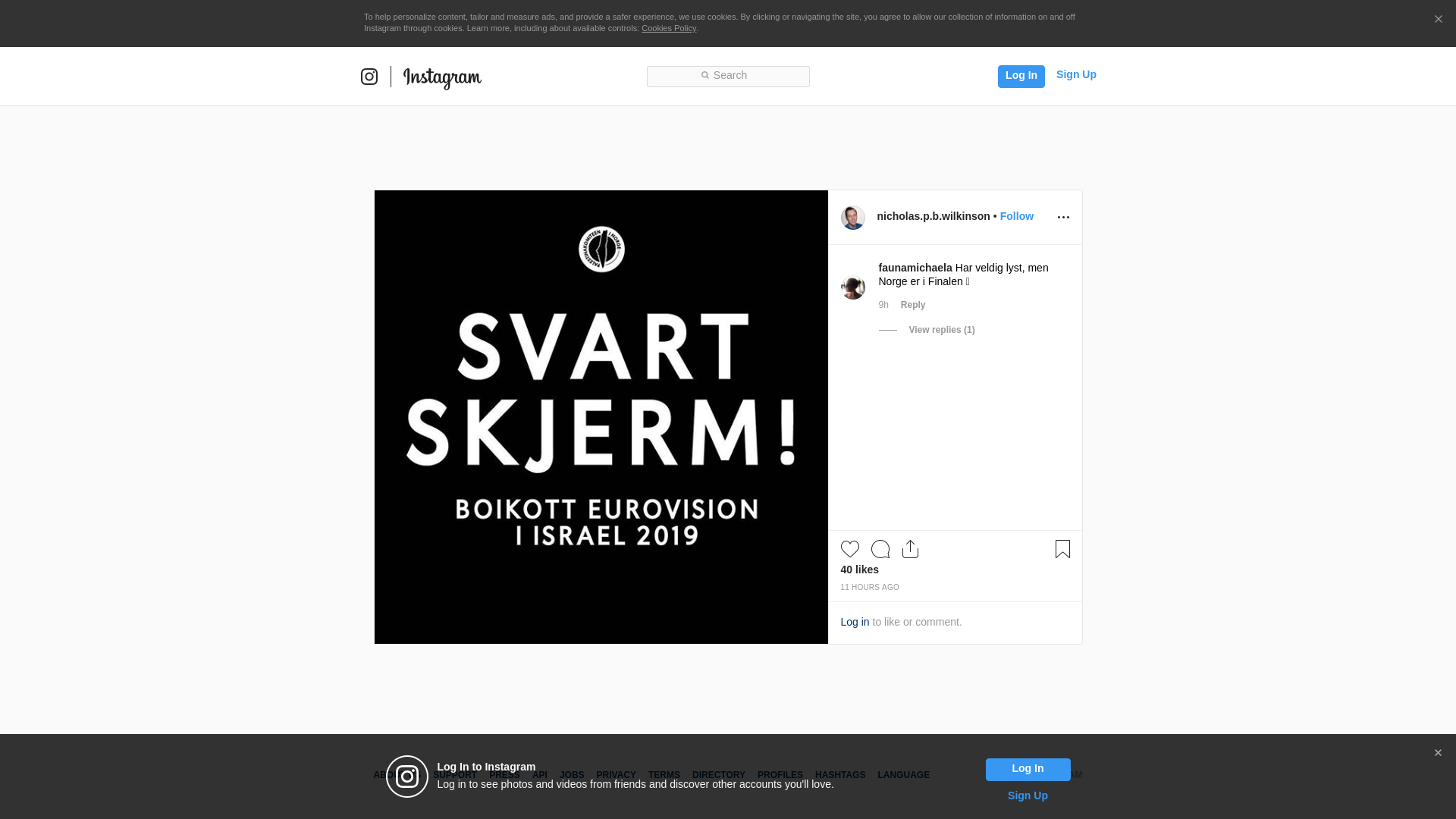Screen dimensions: 1456x819
Task: Follow nicholas.p.b.wilkinson
Action: pyautogui.click(x=1017, y=216)
